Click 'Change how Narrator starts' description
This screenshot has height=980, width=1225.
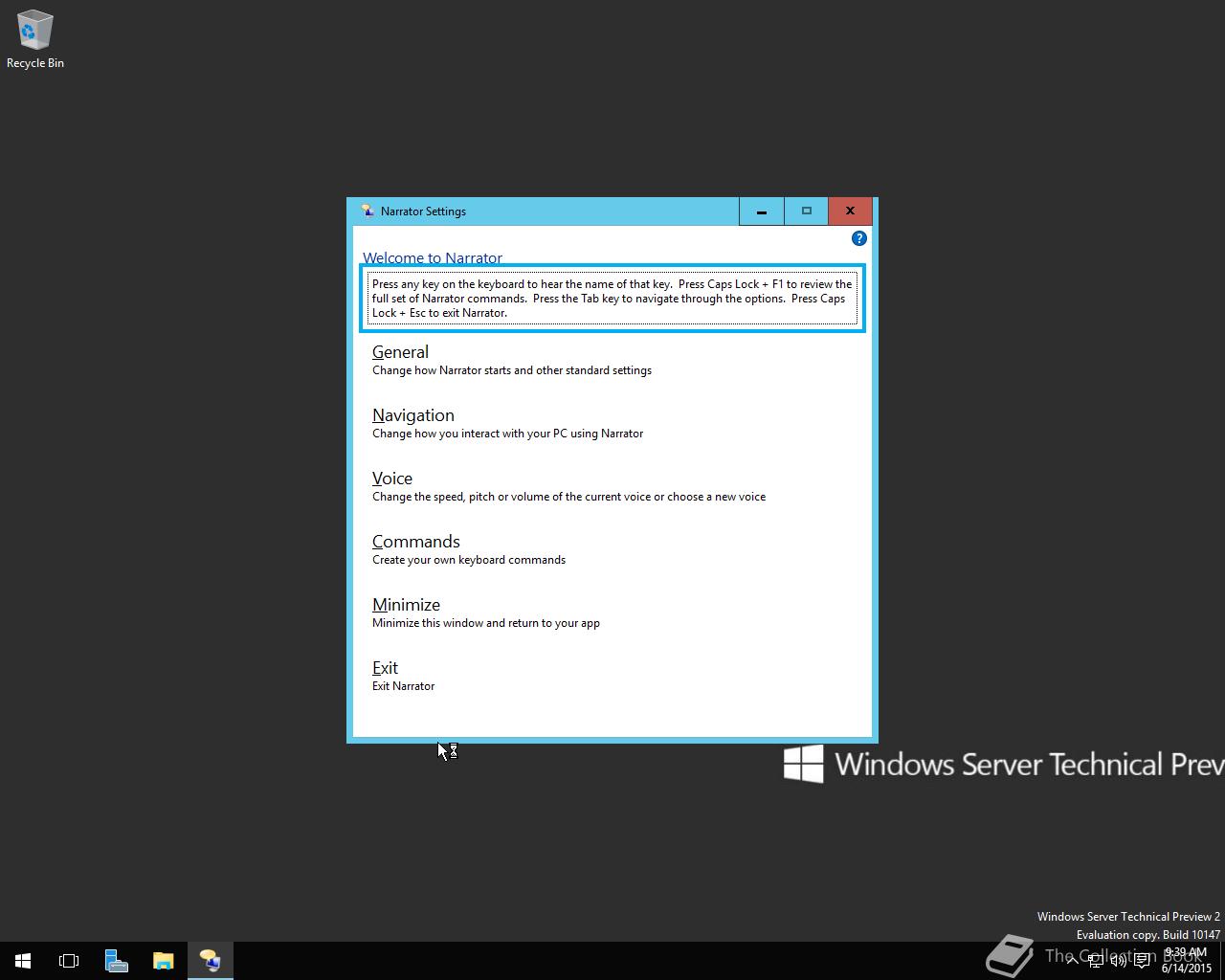[x=512, y=370]
